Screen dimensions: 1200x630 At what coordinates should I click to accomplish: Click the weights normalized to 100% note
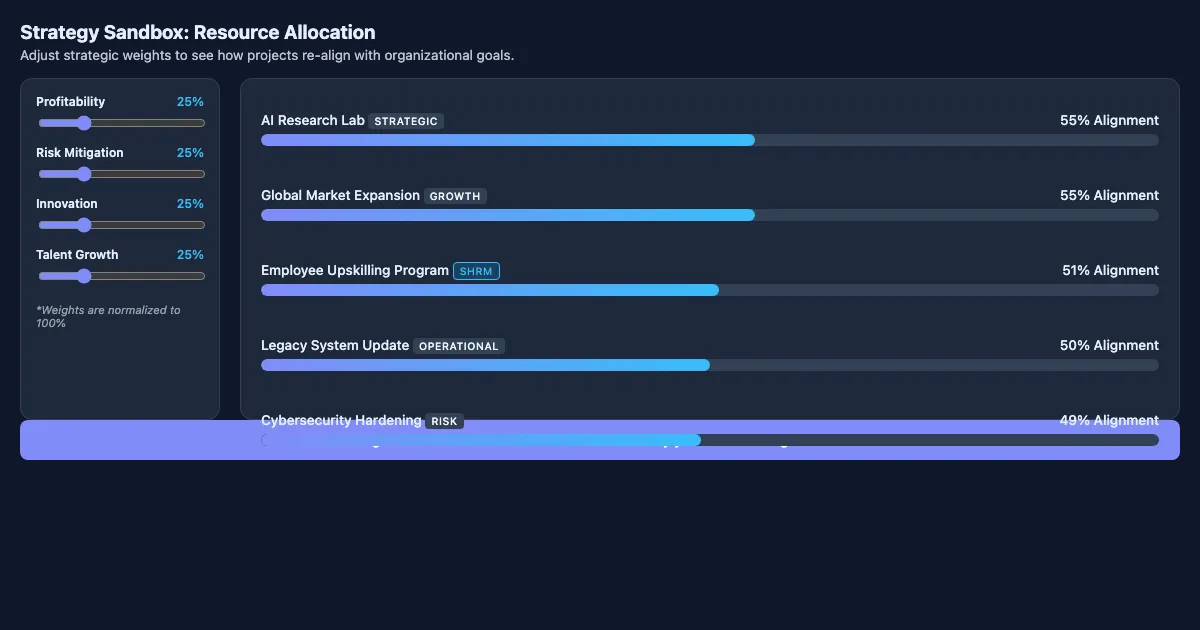pos(108,316)
